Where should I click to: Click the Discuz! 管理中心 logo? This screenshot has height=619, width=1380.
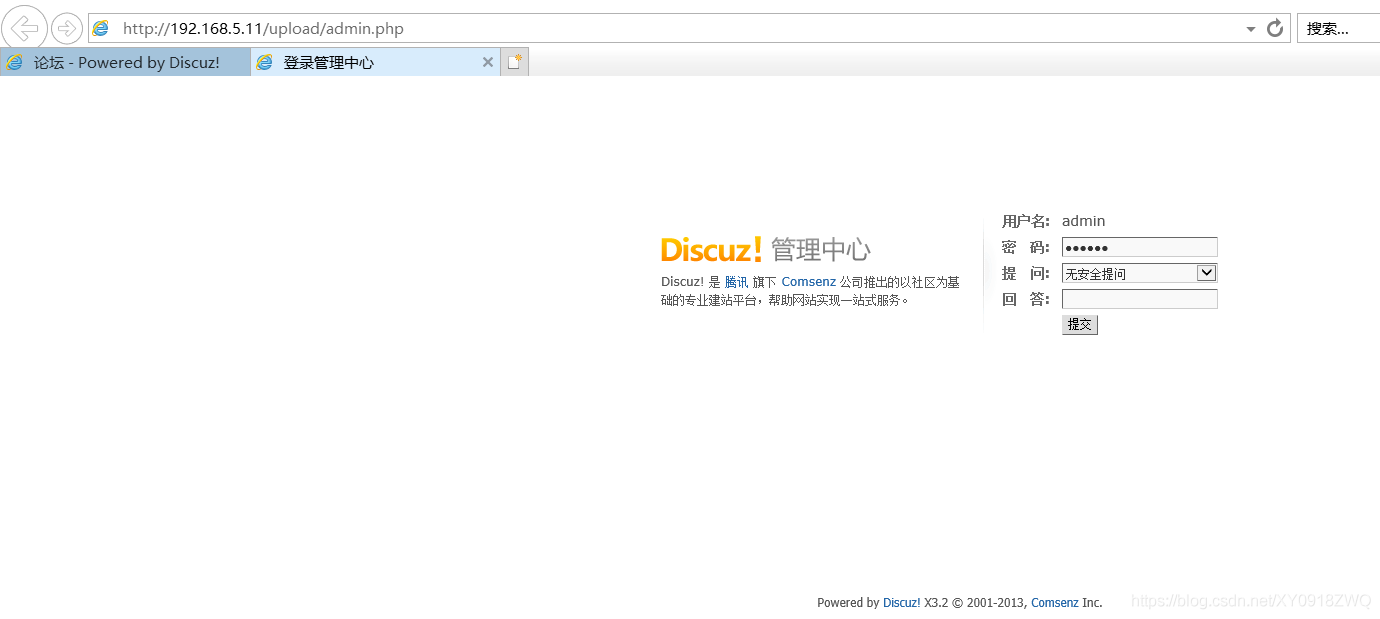pos(765,249)
